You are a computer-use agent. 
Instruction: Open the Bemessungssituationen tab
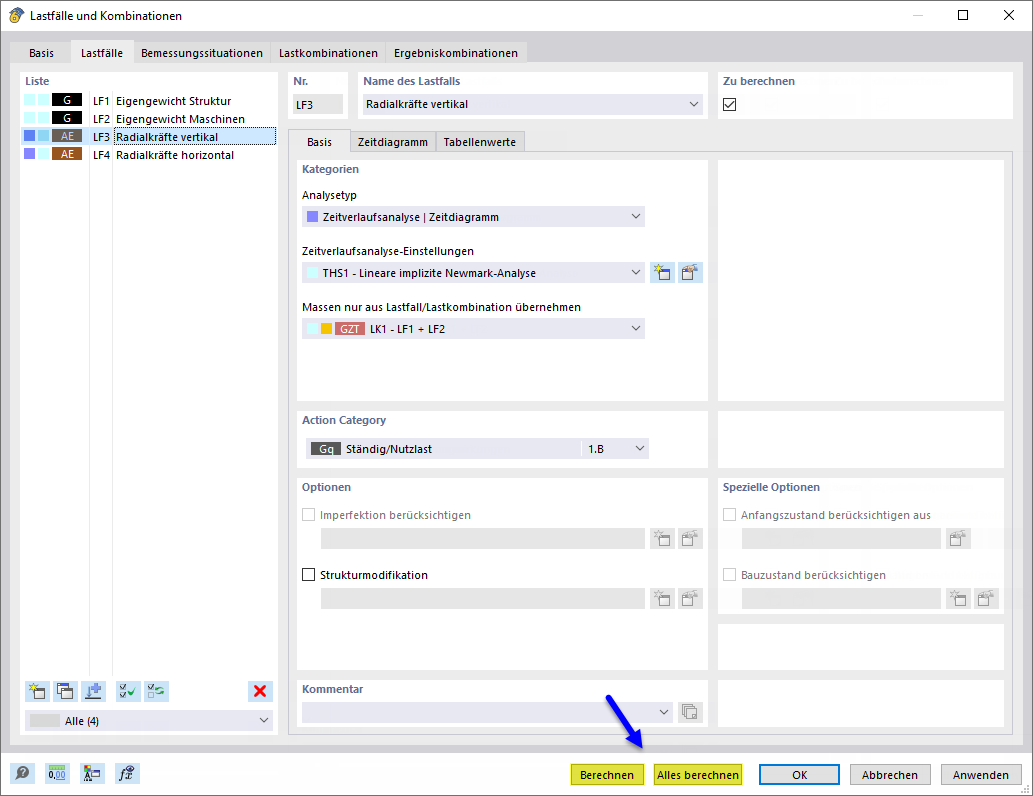[x=202, y=53]
